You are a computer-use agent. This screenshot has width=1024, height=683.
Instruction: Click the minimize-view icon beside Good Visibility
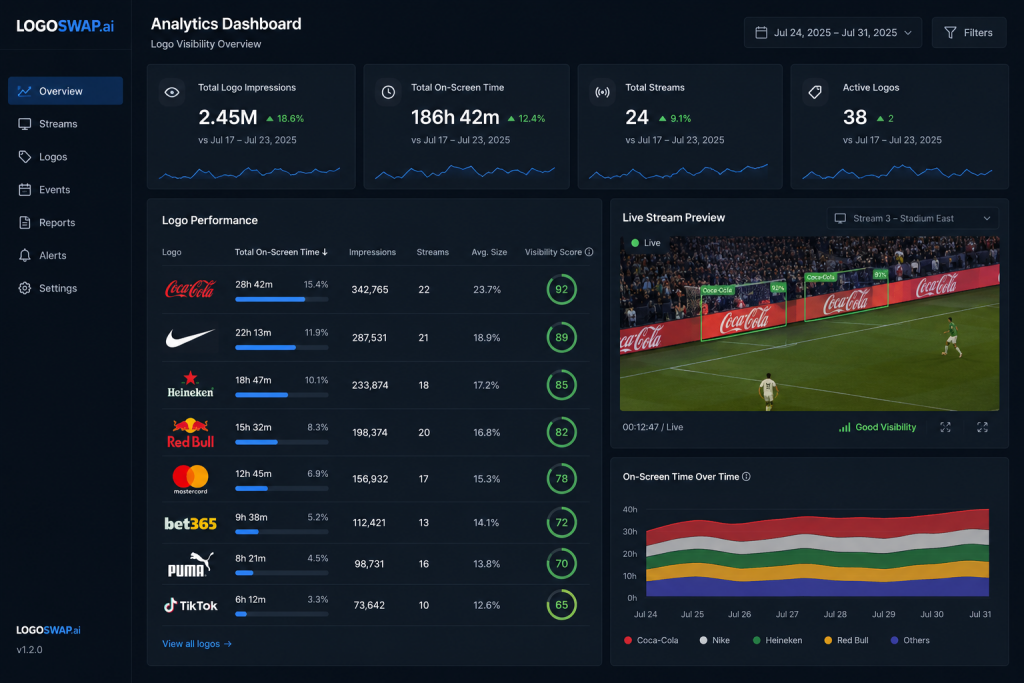pos(945,427)
